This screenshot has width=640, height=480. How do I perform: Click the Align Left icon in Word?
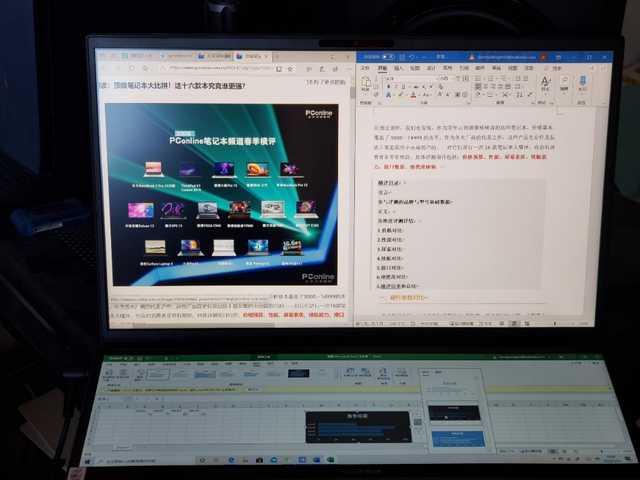[x=478, y=87]
